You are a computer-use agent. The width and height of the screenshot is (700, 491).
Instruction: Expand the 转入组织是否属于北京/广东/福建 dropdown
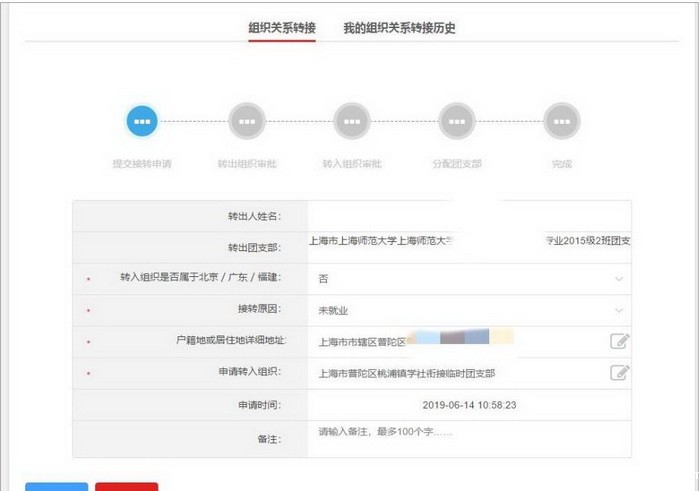[468, 279]
